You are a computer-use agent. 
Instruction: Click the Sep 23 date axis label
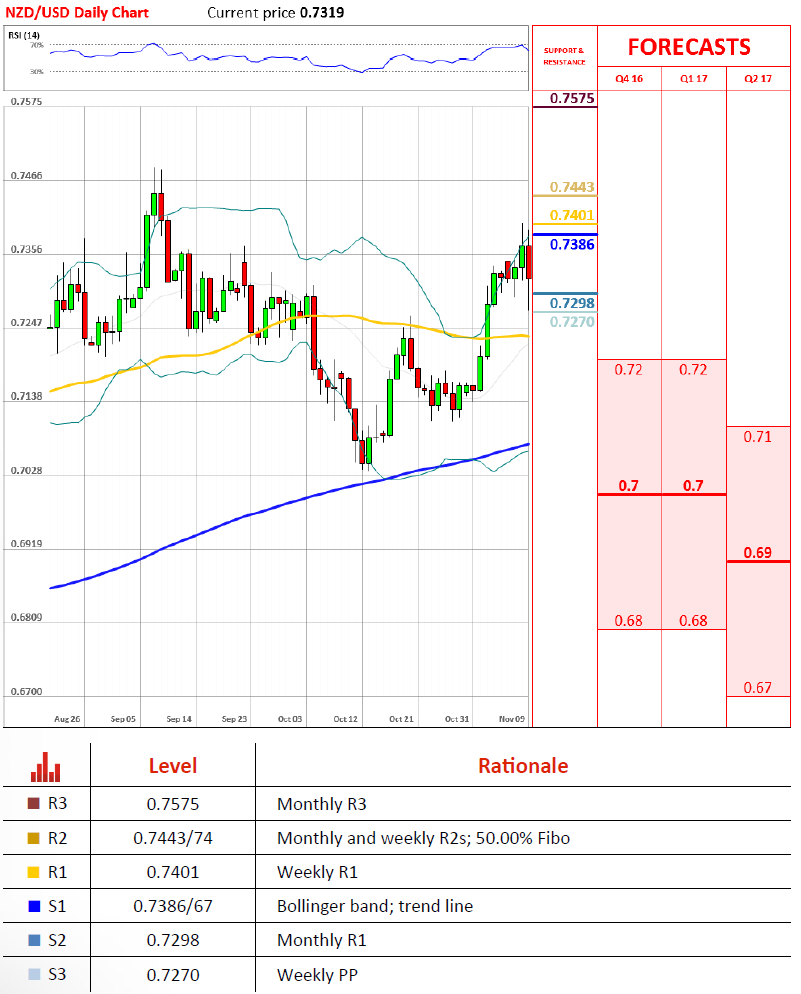234,719
